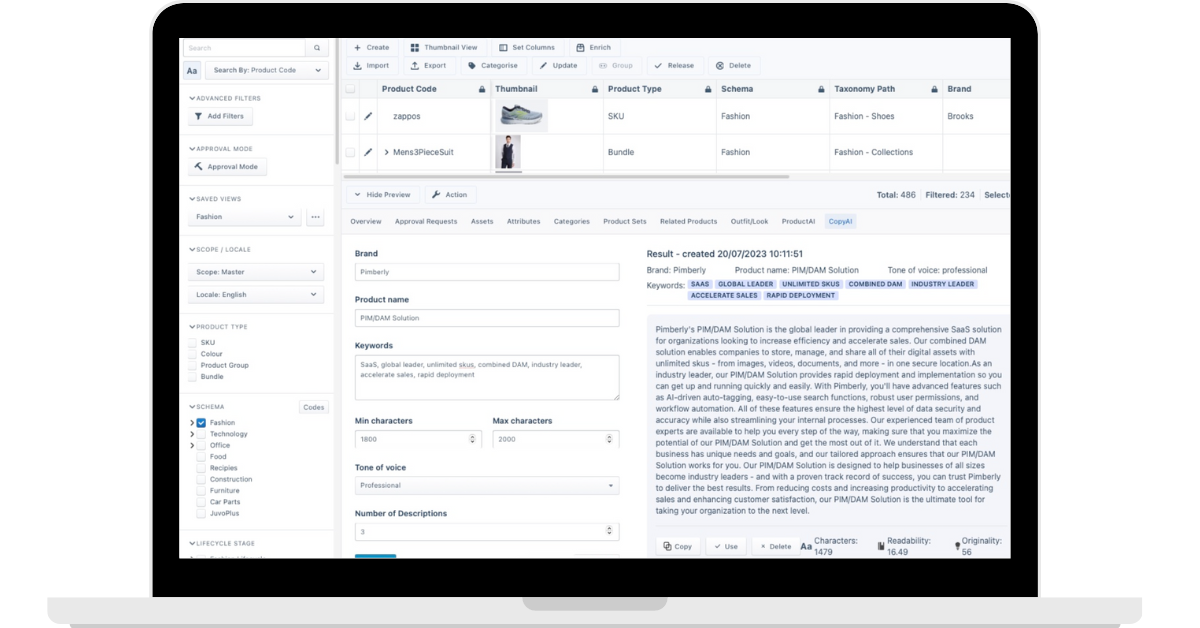
Task: Click the Min characters stepper arrows
Action: pos(473,439)
